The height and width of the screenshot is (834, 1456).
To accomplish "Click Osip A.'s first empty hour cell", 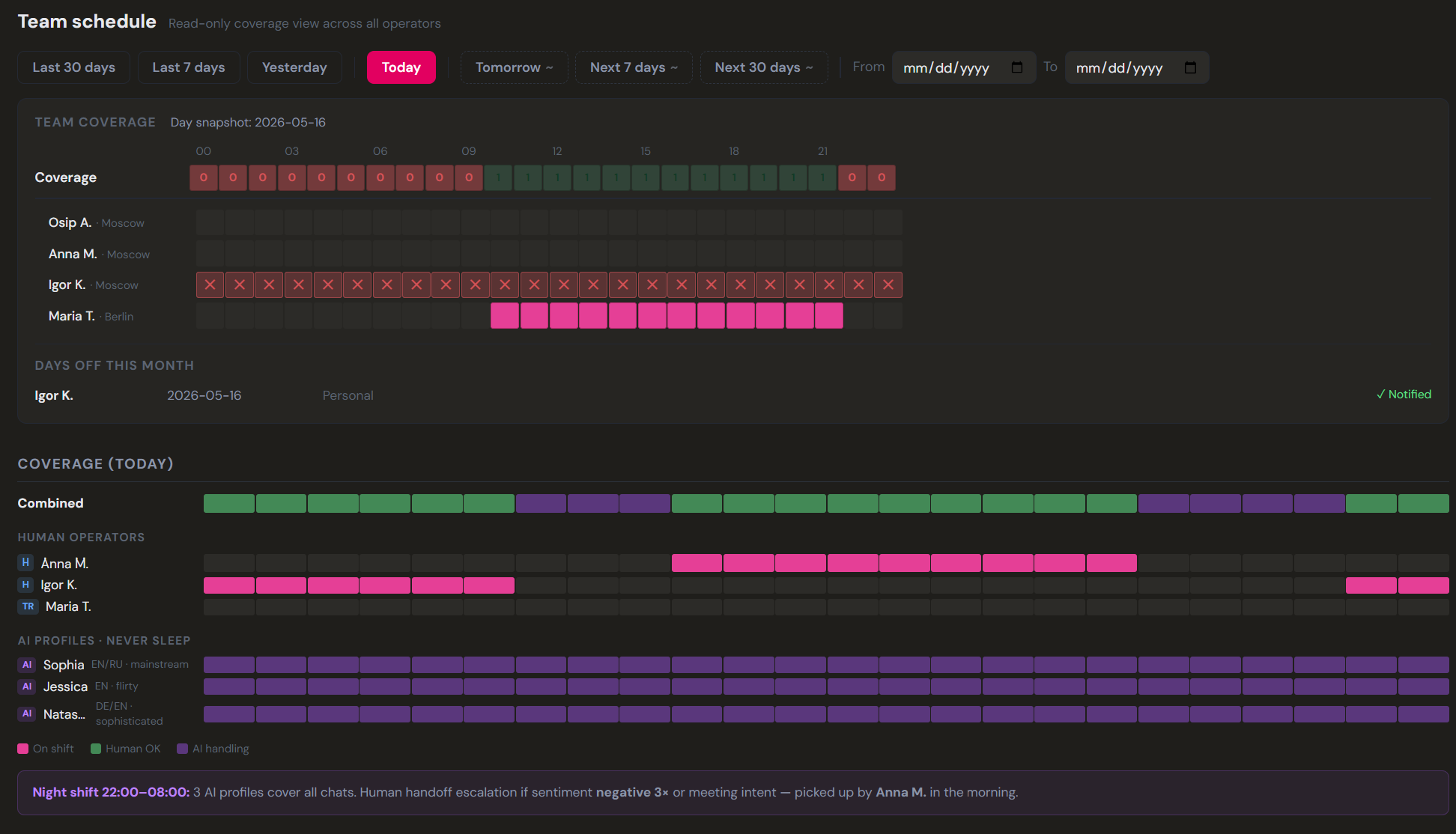I will pos(210,222).
